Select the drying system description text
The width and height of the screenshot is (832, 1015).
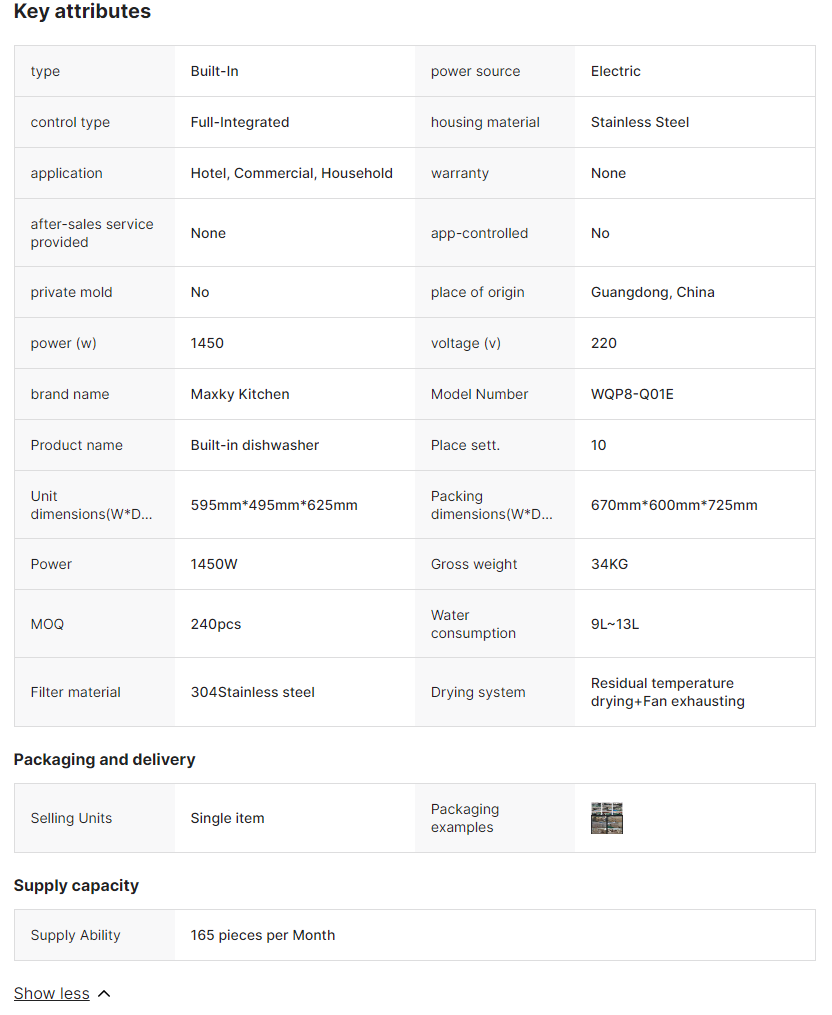[x=667, y=692]
